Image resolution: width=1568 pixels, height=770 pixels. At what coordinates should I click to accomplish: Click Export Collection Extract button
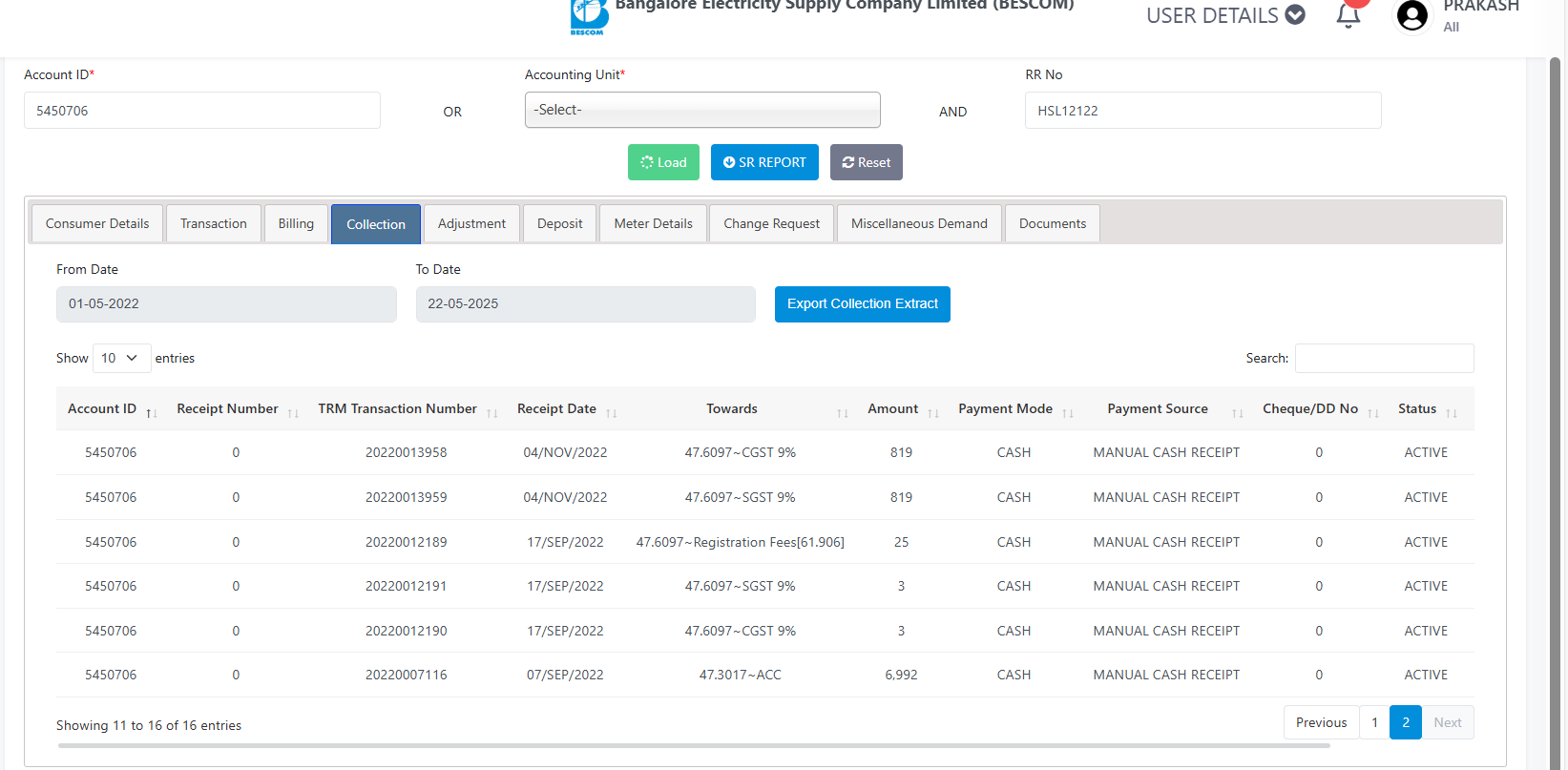click(x=862, y=304)
